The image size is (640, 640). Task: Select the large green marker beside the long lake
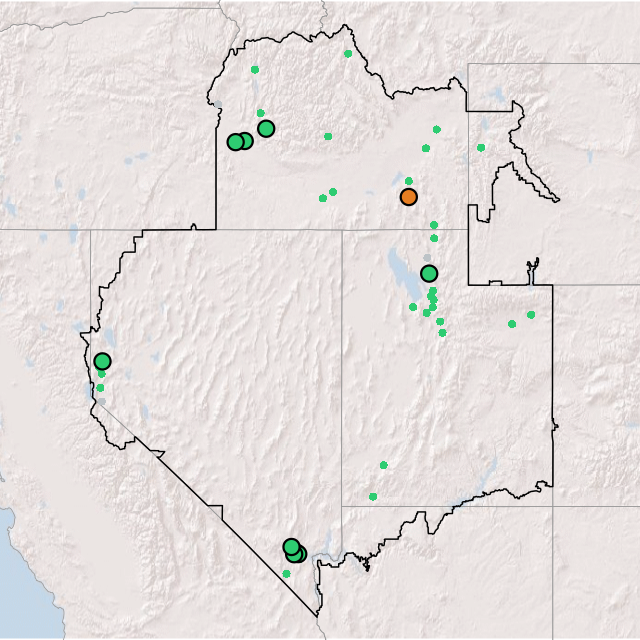pos(429,273)
